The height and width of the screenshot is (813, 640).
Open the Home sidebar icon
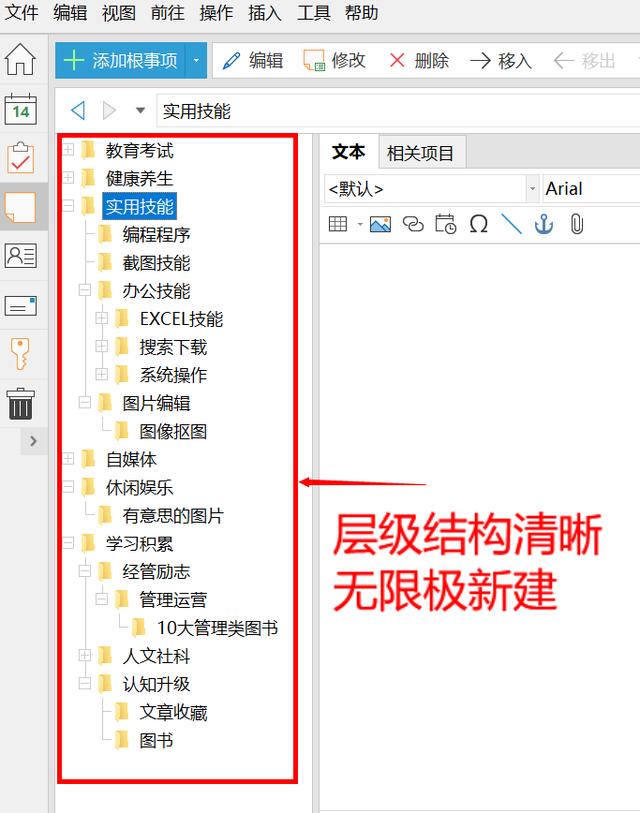(x=20, y=59)
